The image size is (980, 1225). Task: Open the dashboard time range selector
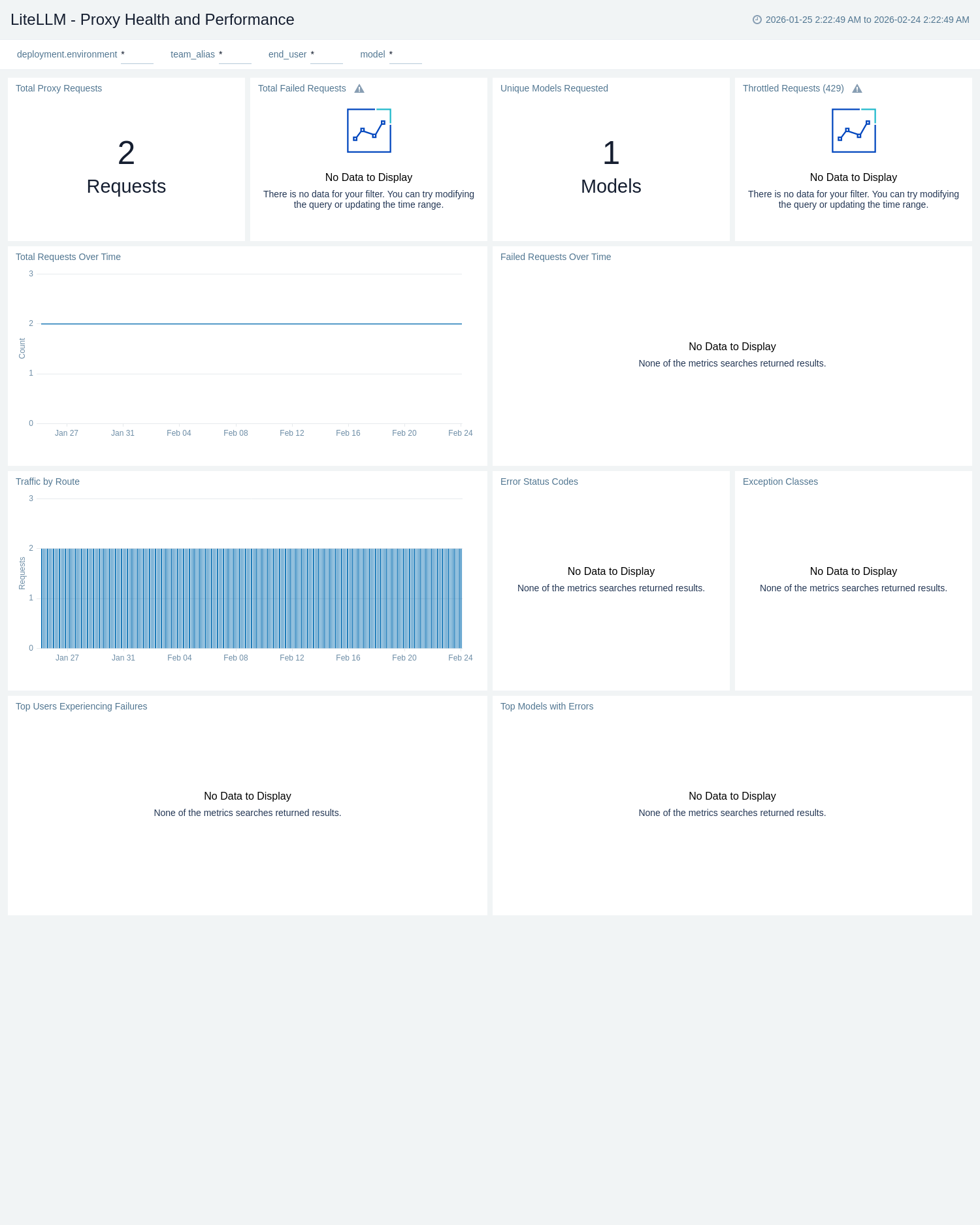pyautogui.click(x=861, y=20)
